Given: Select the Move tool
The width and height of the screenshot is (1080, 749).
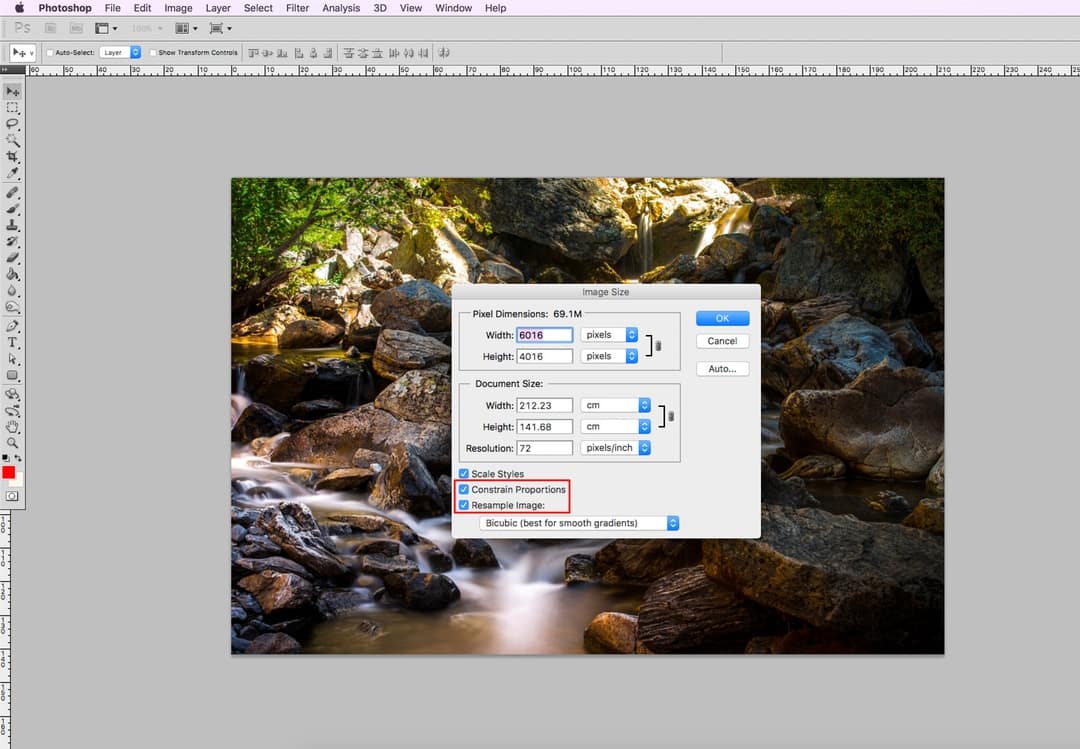Looking at the screenshot, I should (x=13, y=90).
